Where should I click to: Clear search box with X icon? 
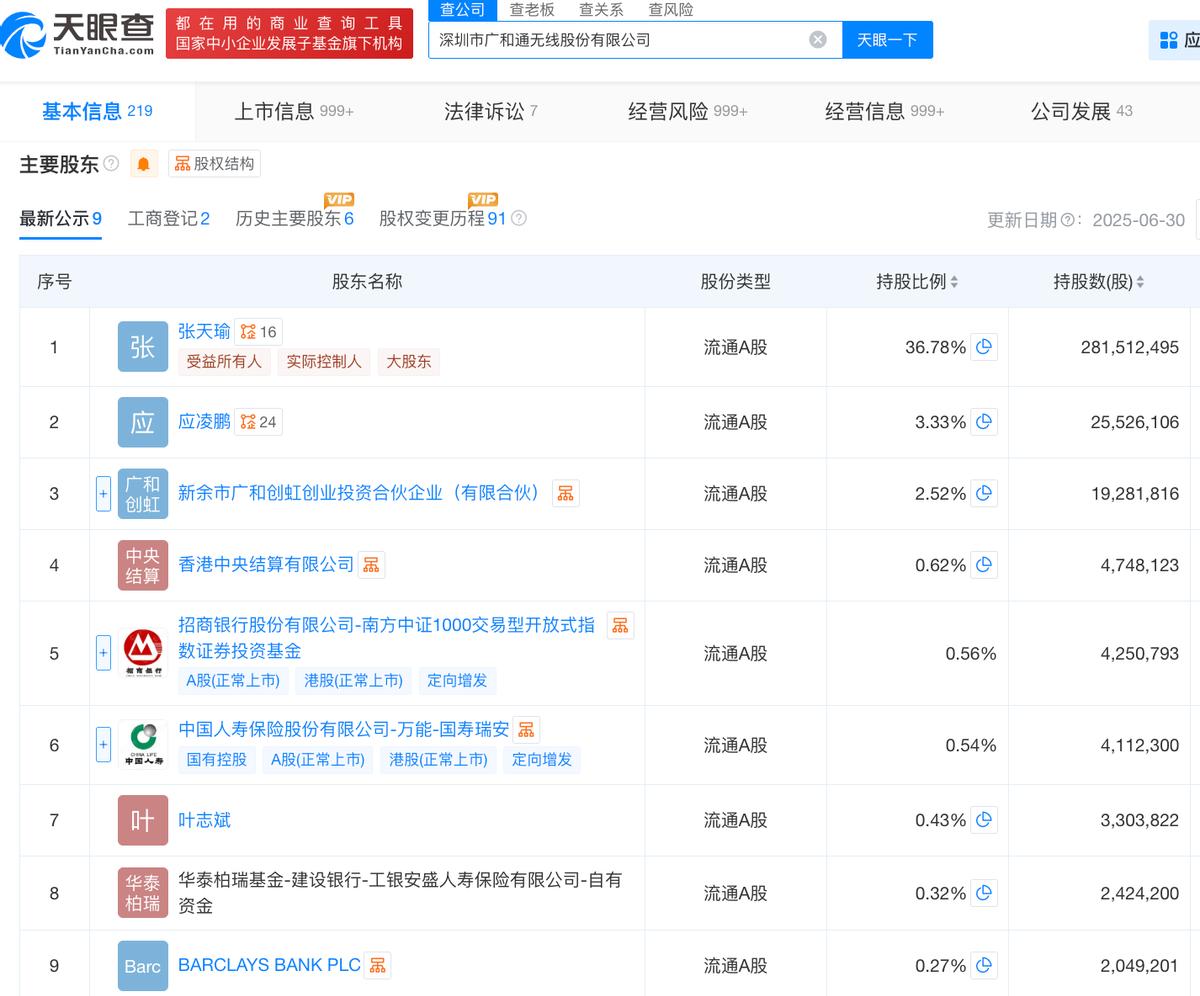pyautogui.click(x=818, y=40)
